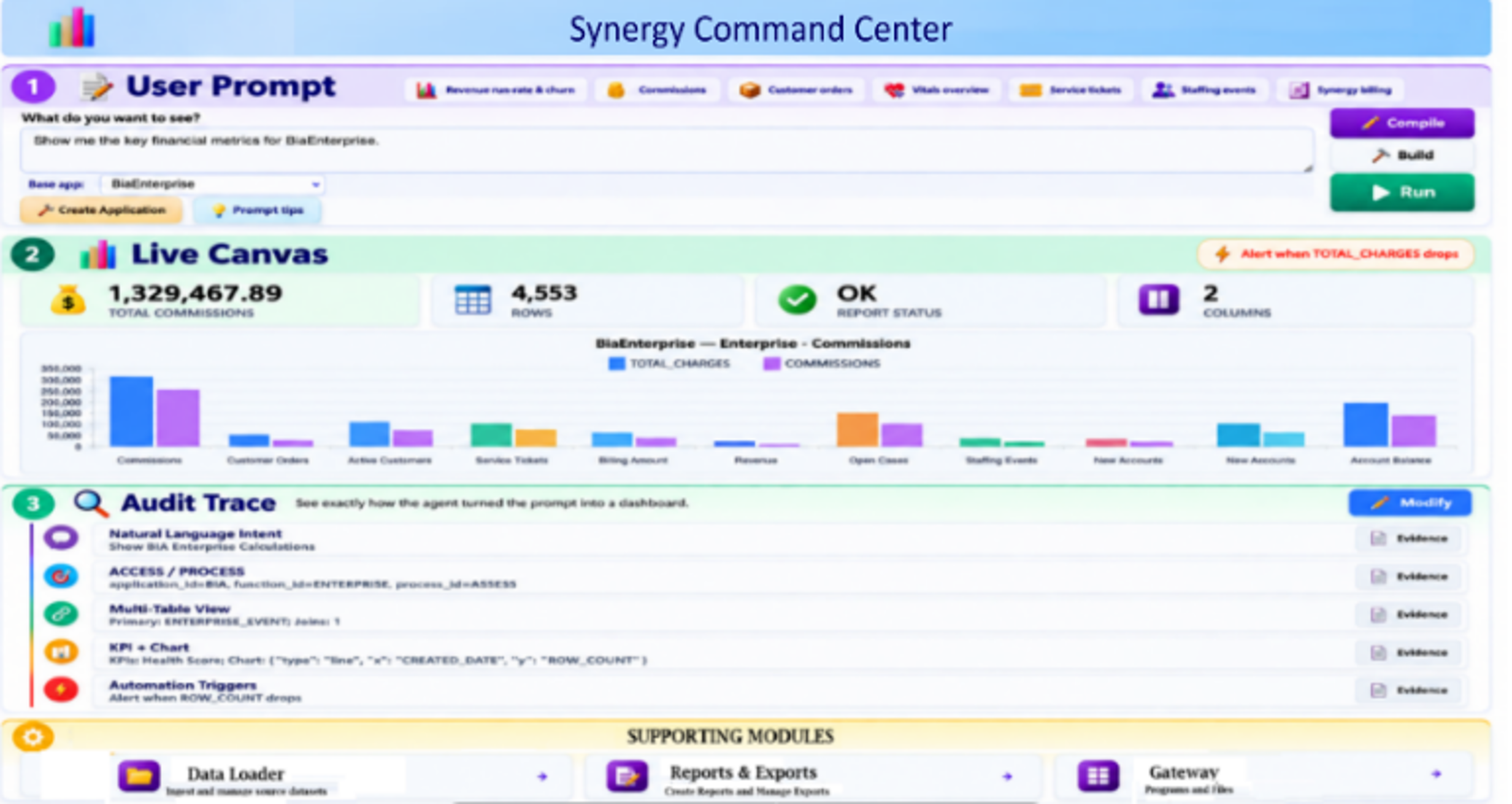Select the Staffing events preset chip
This screenshot has height=804, width=1512.
coord(1204,90)
